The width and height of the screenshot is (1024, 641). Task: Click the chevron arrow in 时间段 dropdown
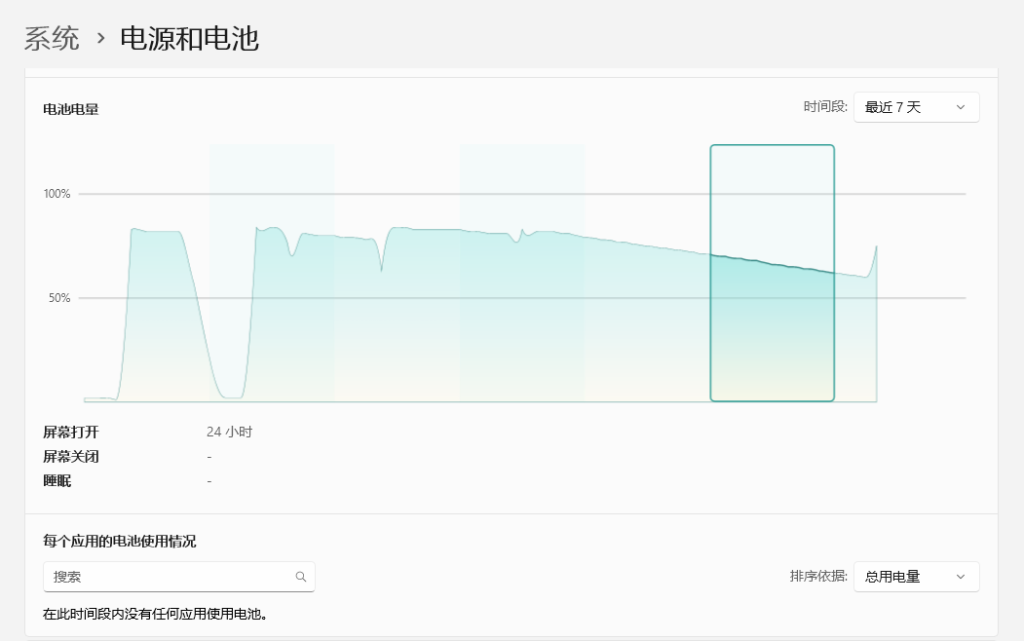(960, 108)
